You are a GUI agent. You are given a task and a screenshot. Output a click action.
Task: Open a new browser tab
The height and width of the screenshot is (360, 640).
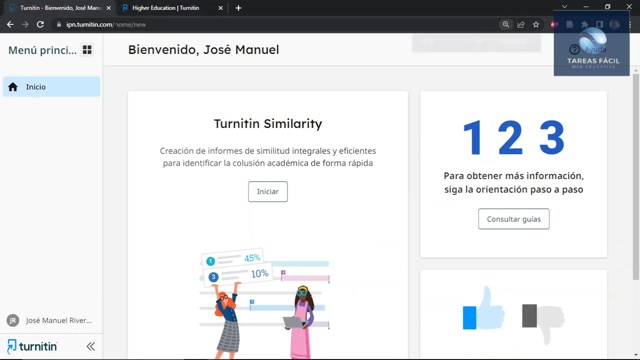238,8
